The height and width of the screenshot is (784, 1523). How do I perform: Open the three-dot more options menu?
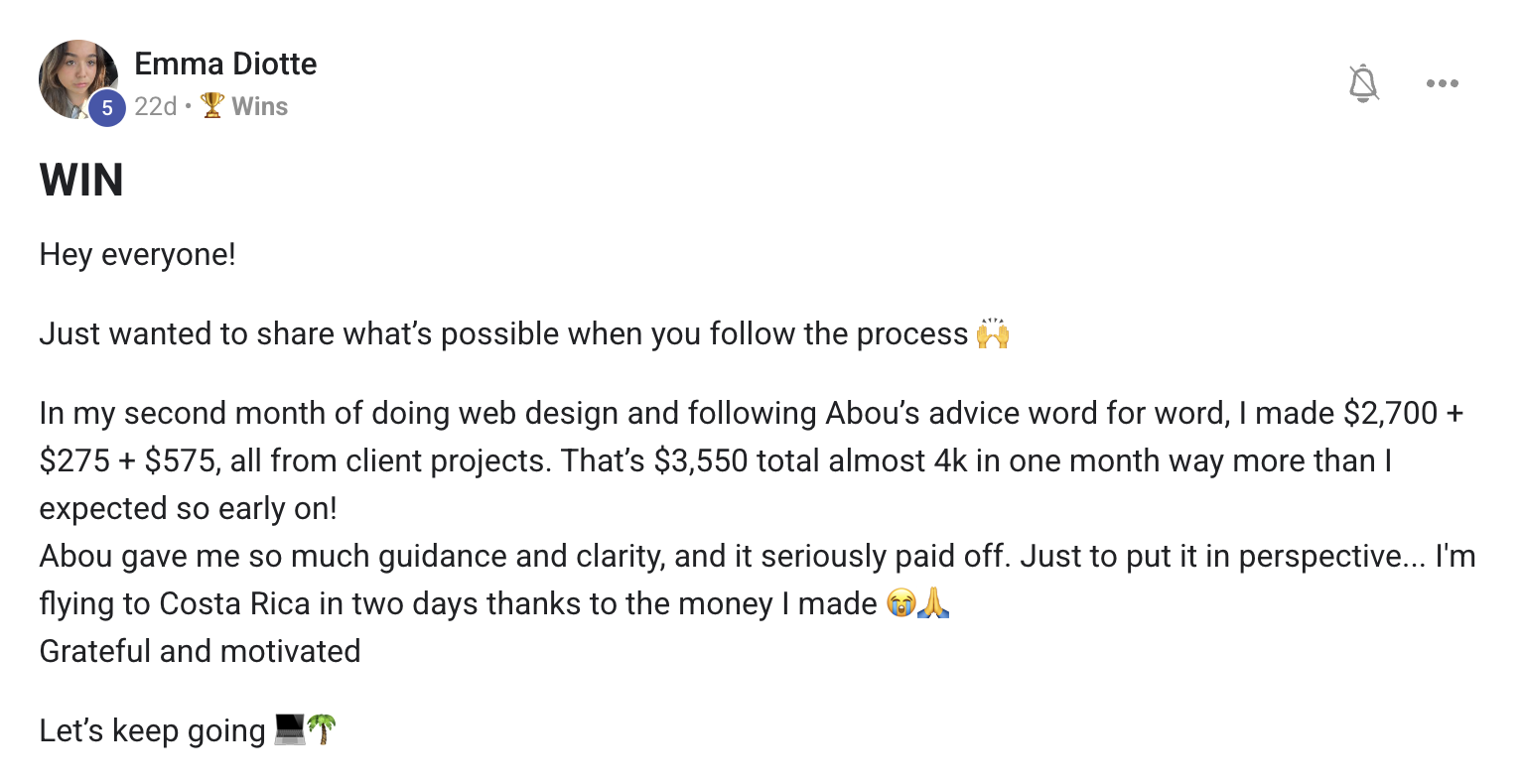(x=1442, y=83)
